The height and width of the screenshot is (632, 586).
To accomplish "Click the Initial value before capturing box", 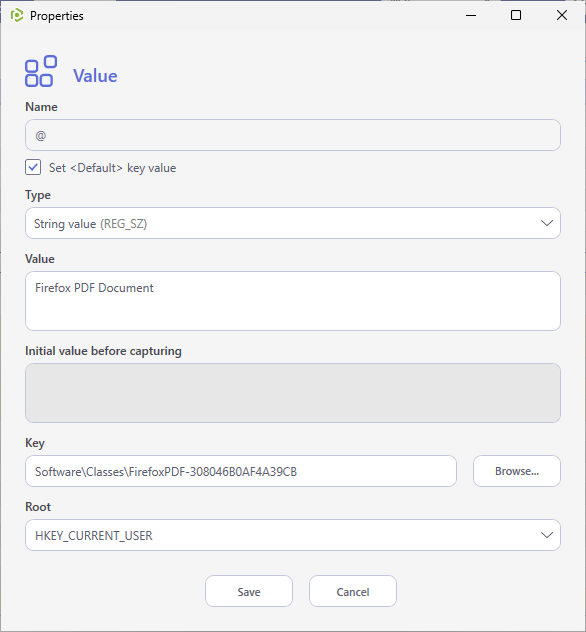I will point(293,393).
